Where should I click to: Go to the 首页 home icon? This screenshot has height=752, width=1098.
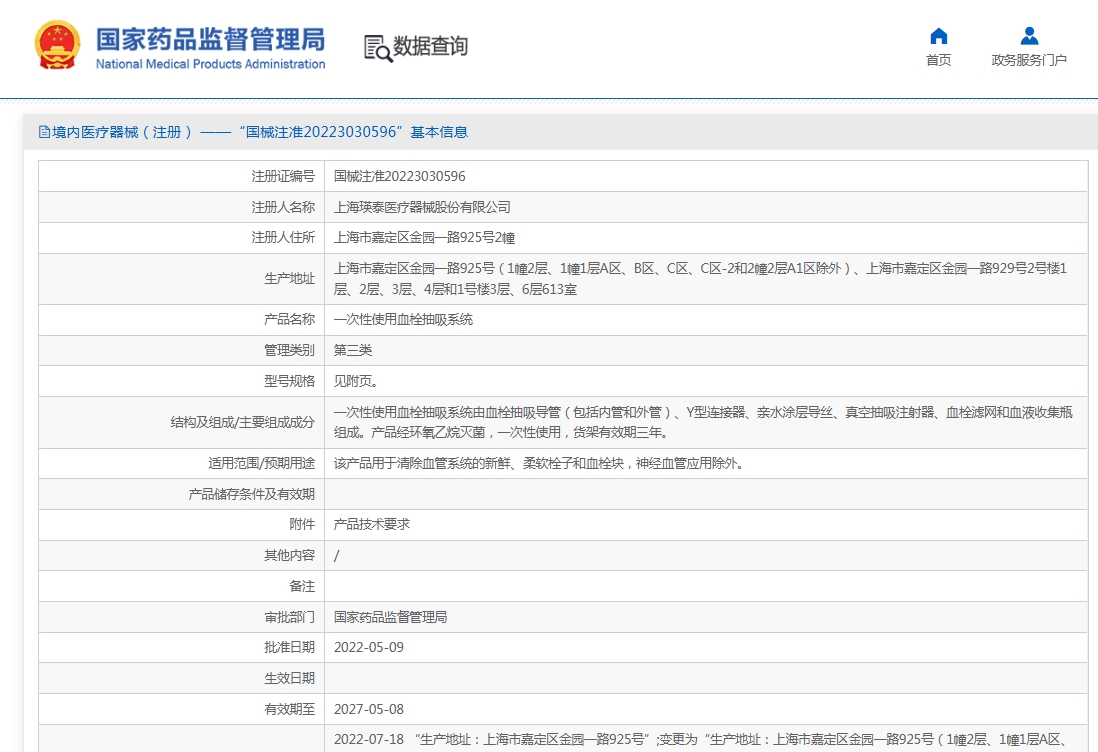click(x=938, y=36)
